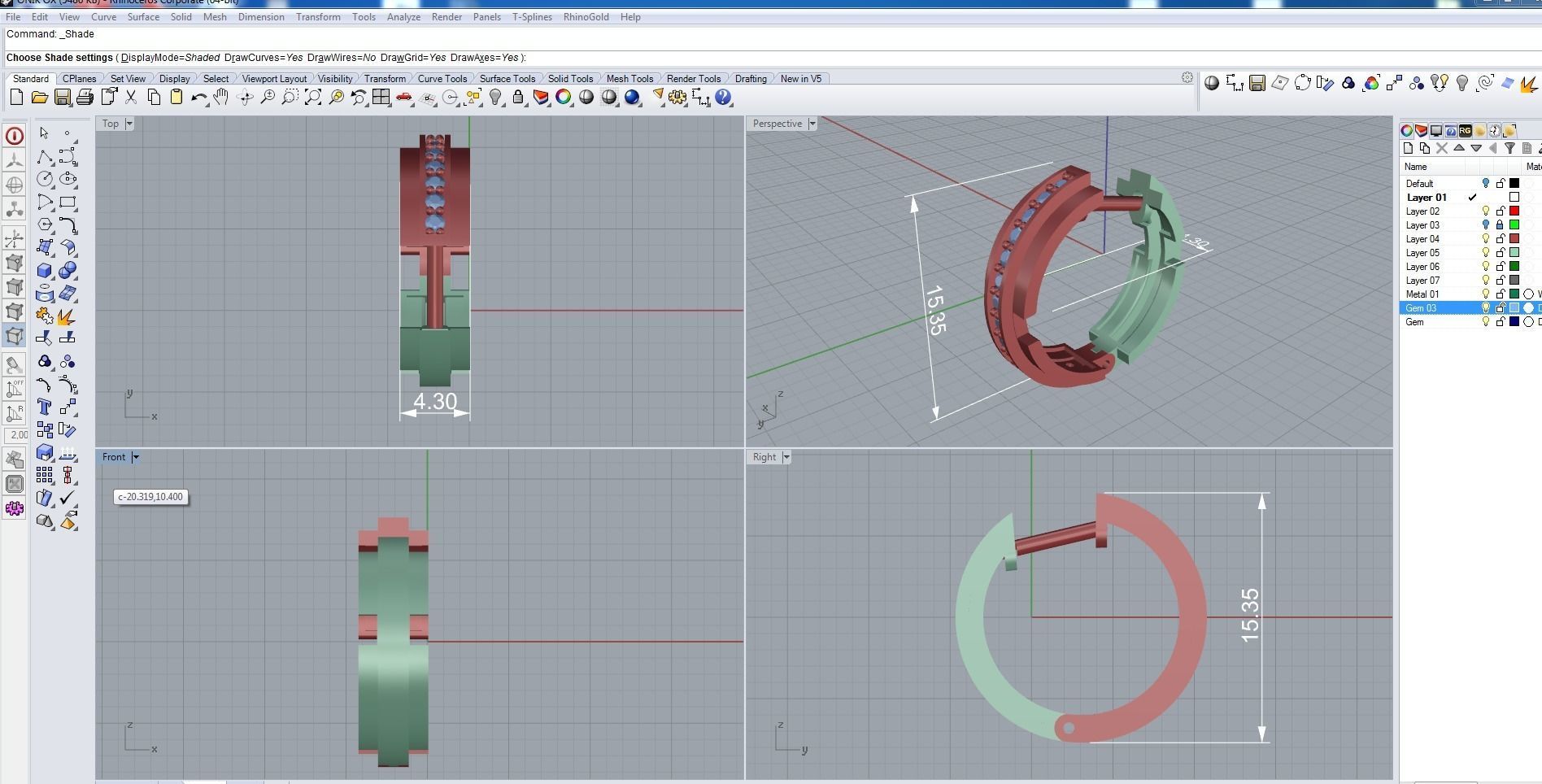
Task: Click the DrawGrid=Yes command option
Action: click(x=413, y=58)
